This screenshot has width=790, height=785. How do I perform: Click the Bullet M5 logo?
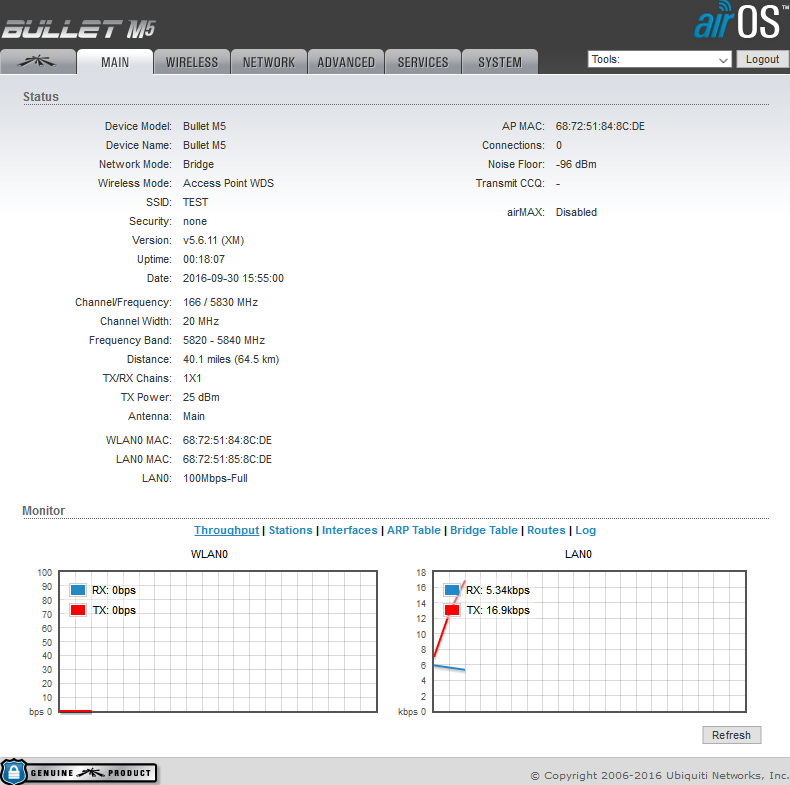click(79, 29)
